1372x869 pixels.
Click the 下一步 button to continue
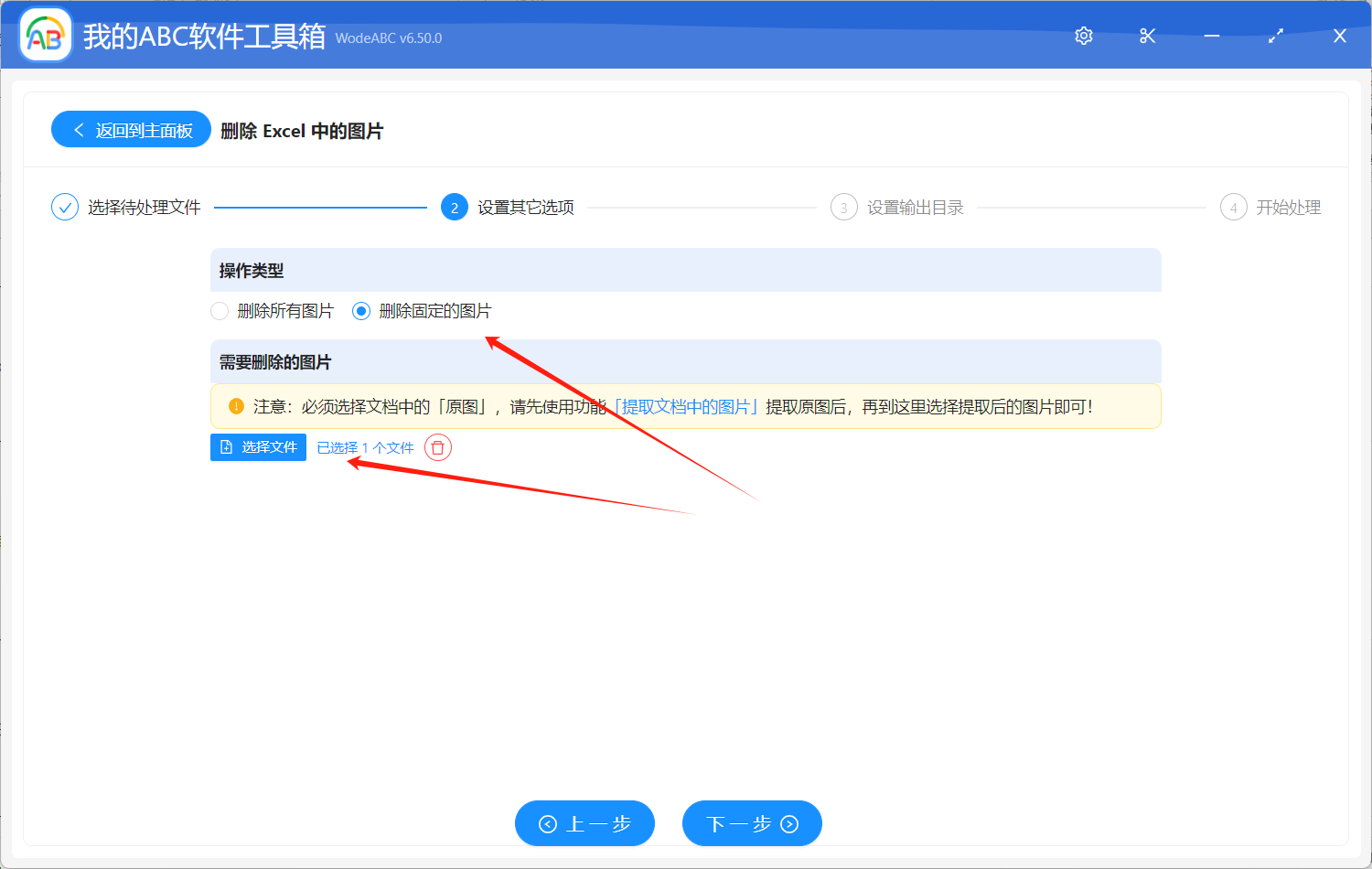[x=752, y=823]
